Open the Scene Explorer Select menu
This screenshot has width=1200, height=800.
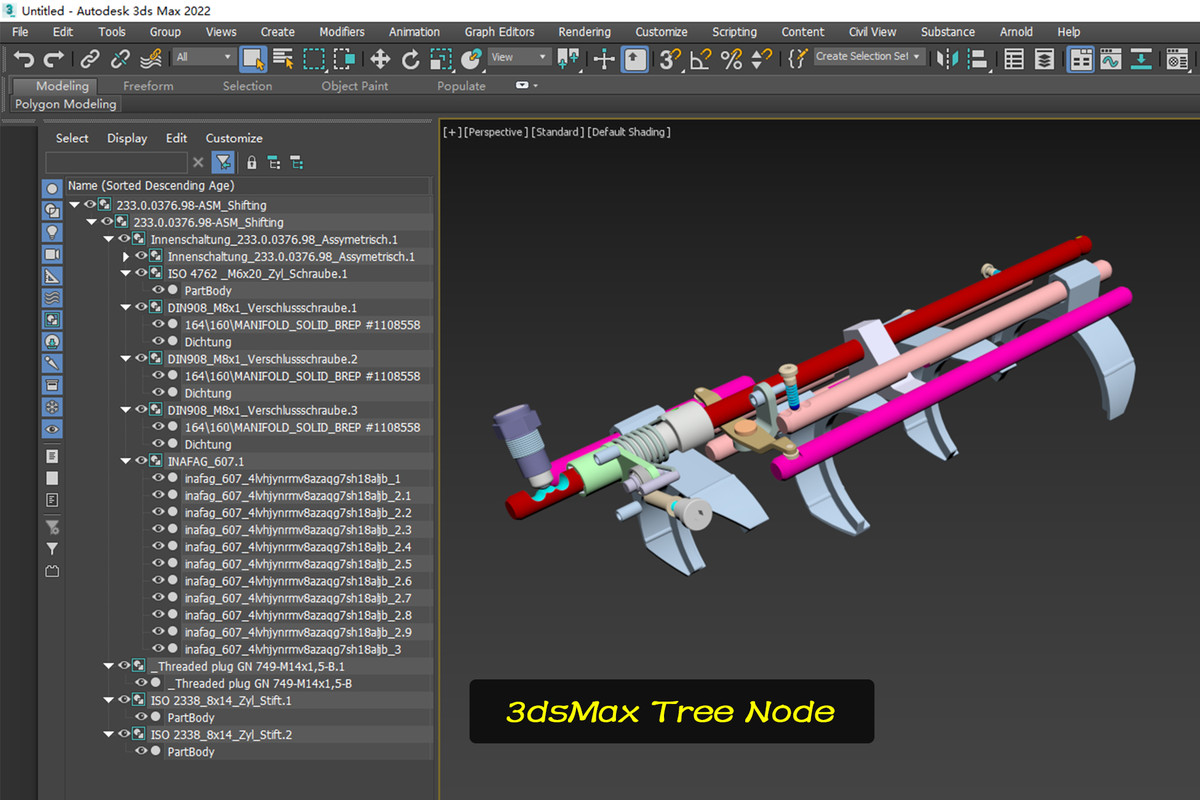point(72,138)
